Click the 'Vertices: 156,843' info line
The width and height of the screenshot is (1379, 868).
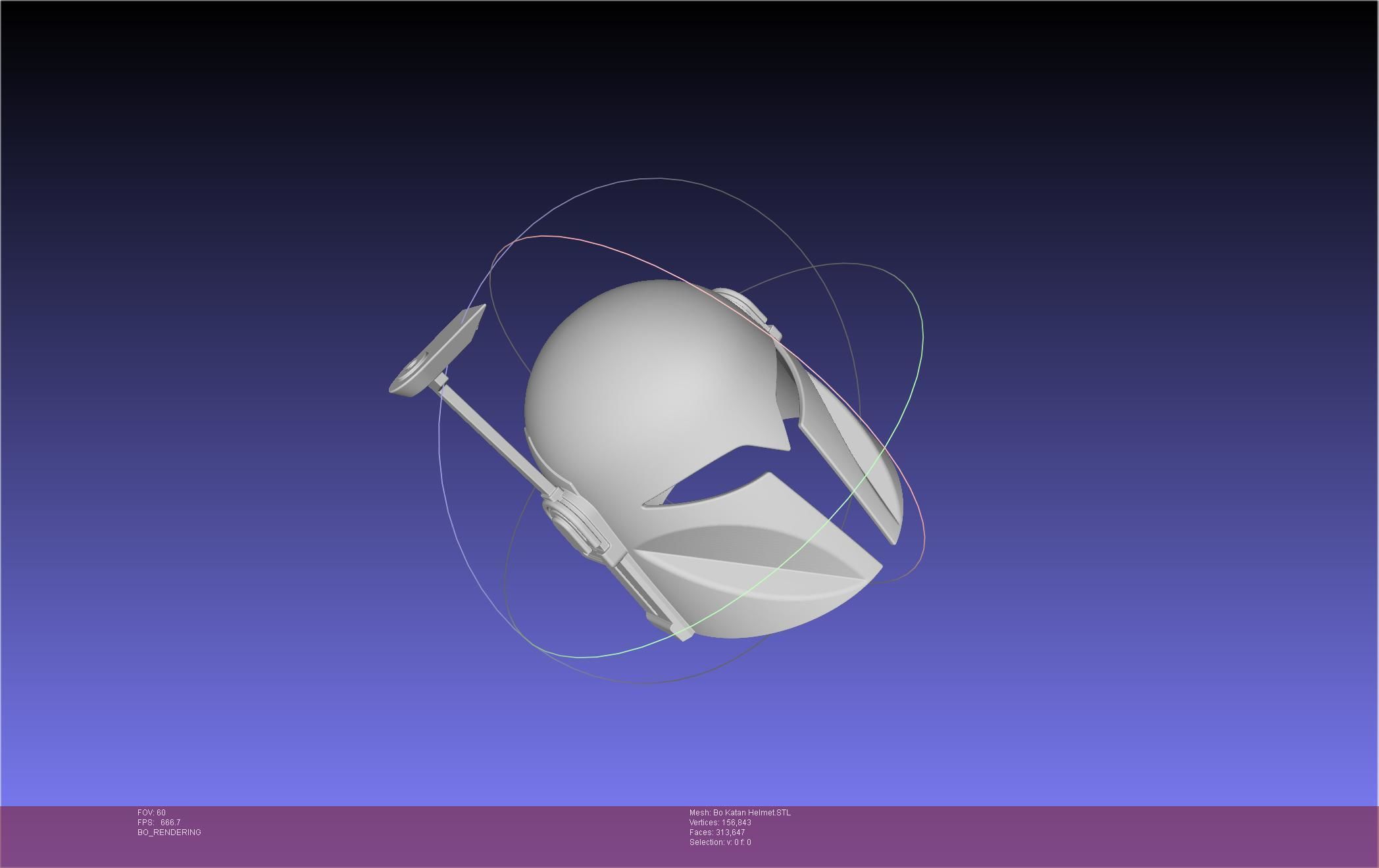point(720,823)
